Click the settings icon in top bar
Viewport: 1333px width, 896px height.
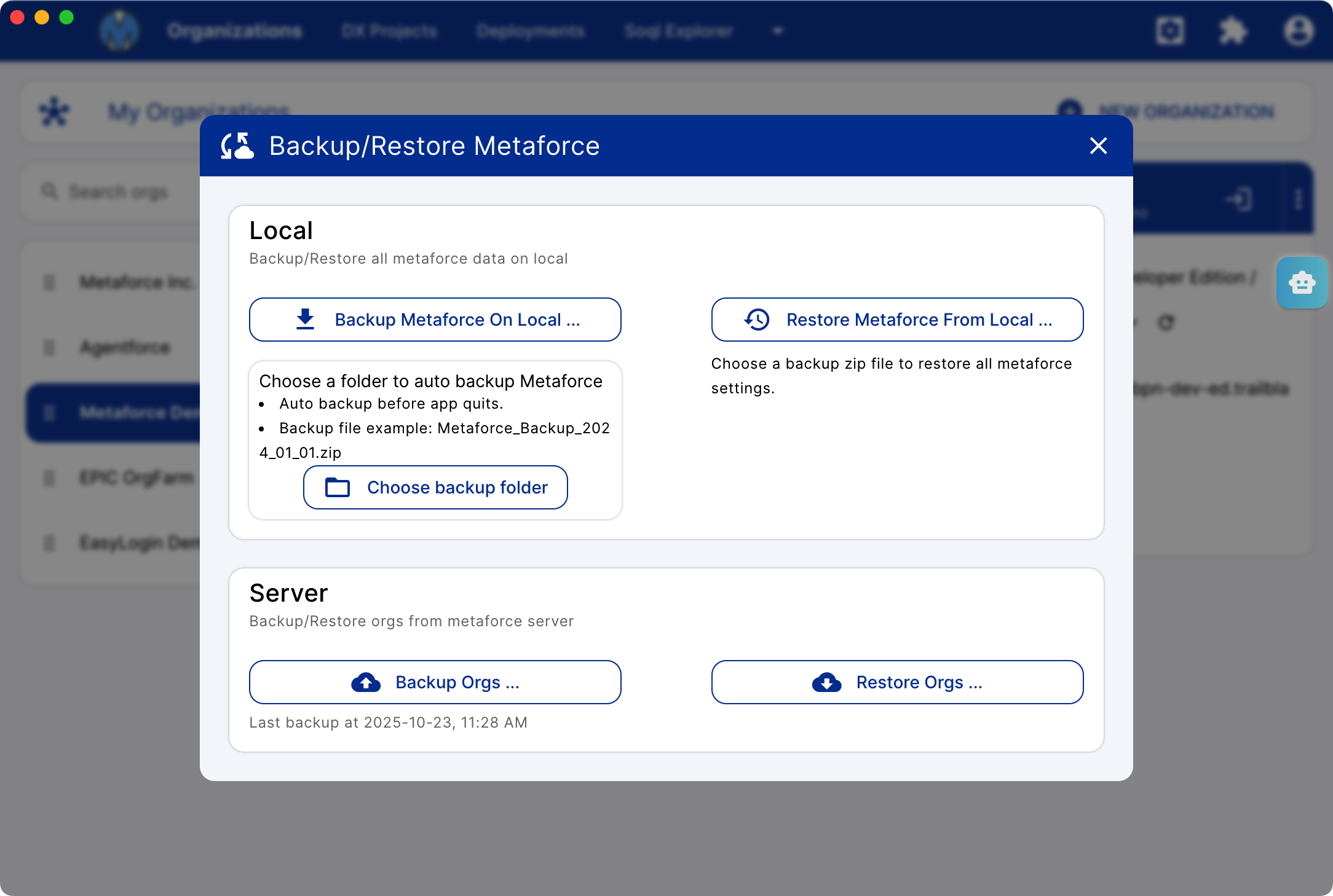pyautogui.click(x=1169, y=31)
